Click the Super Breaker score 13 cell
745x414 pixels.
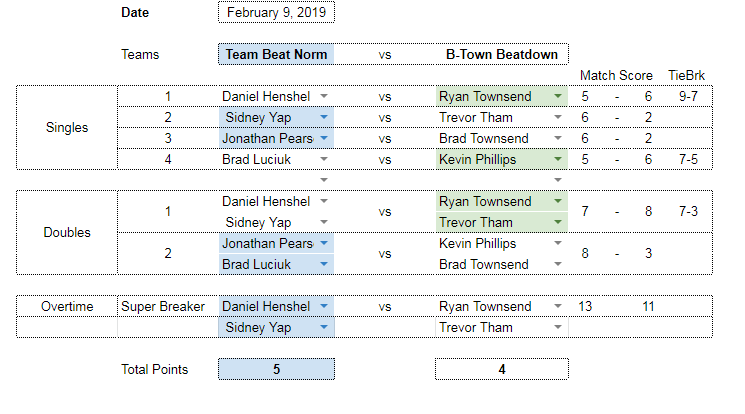tap(585, 307)
